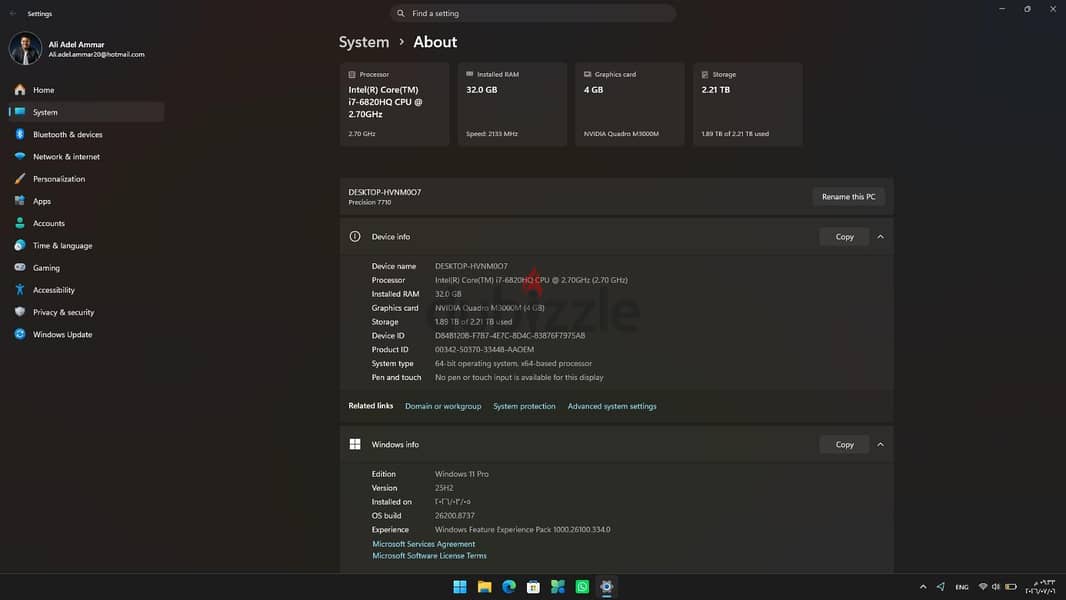
Task: Open the Windows Start button
Action: (x=460, y=587)
